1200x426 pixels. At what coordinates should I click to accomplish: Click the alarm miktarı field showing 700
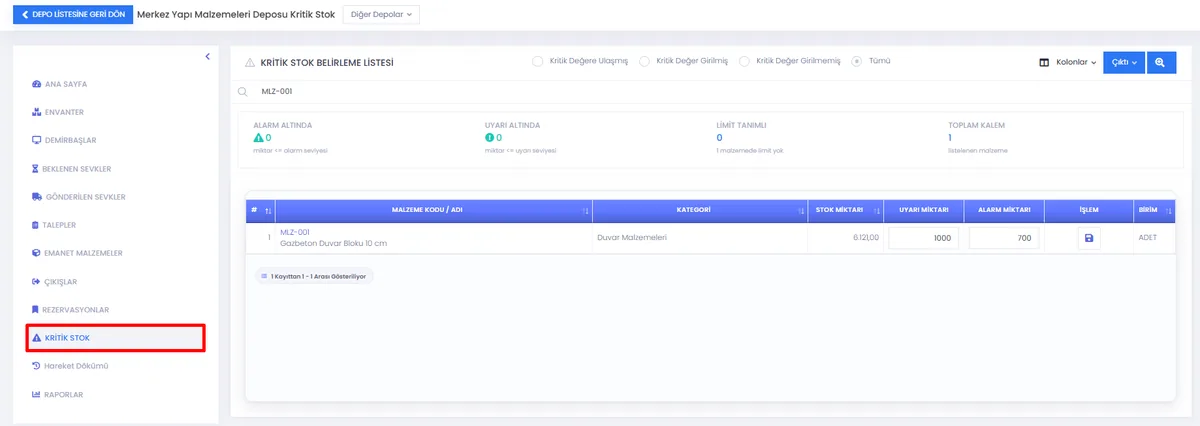(1004, 238)
